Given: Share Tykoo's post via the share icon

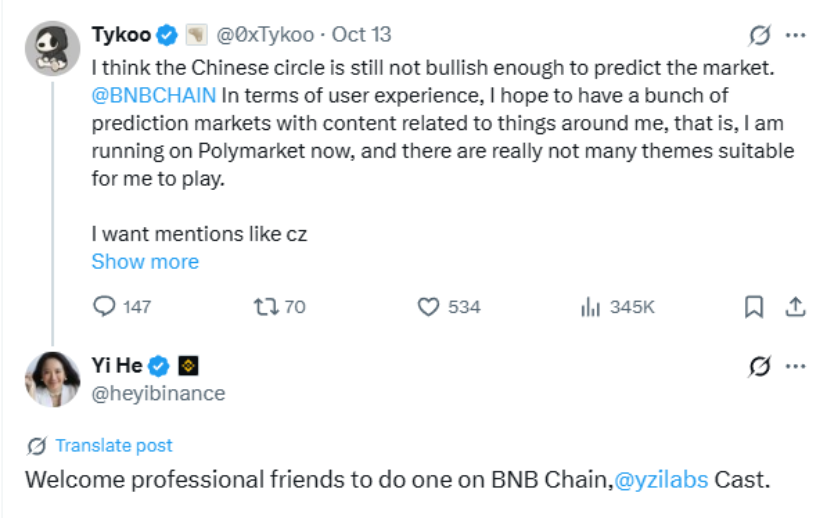Looking at the screenshot, I should click(x=796, y=307).
